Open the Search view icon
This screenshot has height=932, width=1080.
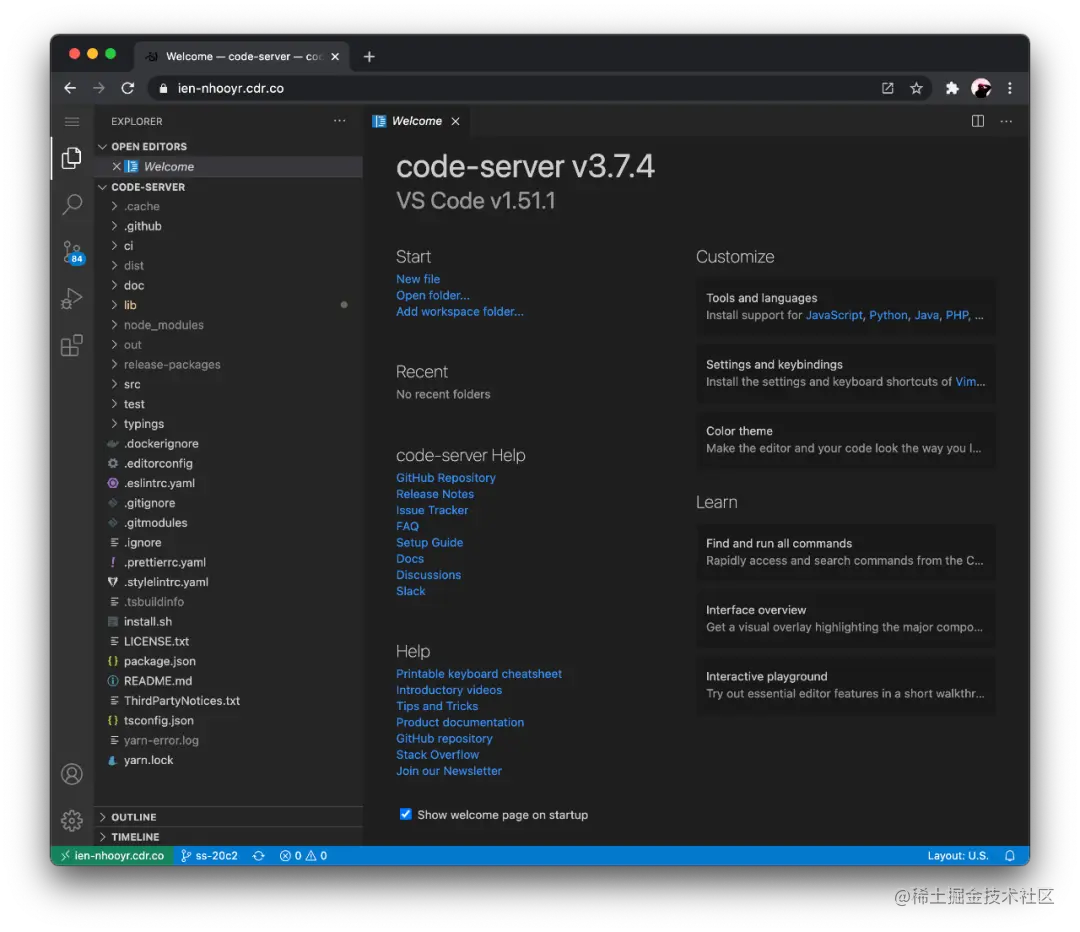72,205
